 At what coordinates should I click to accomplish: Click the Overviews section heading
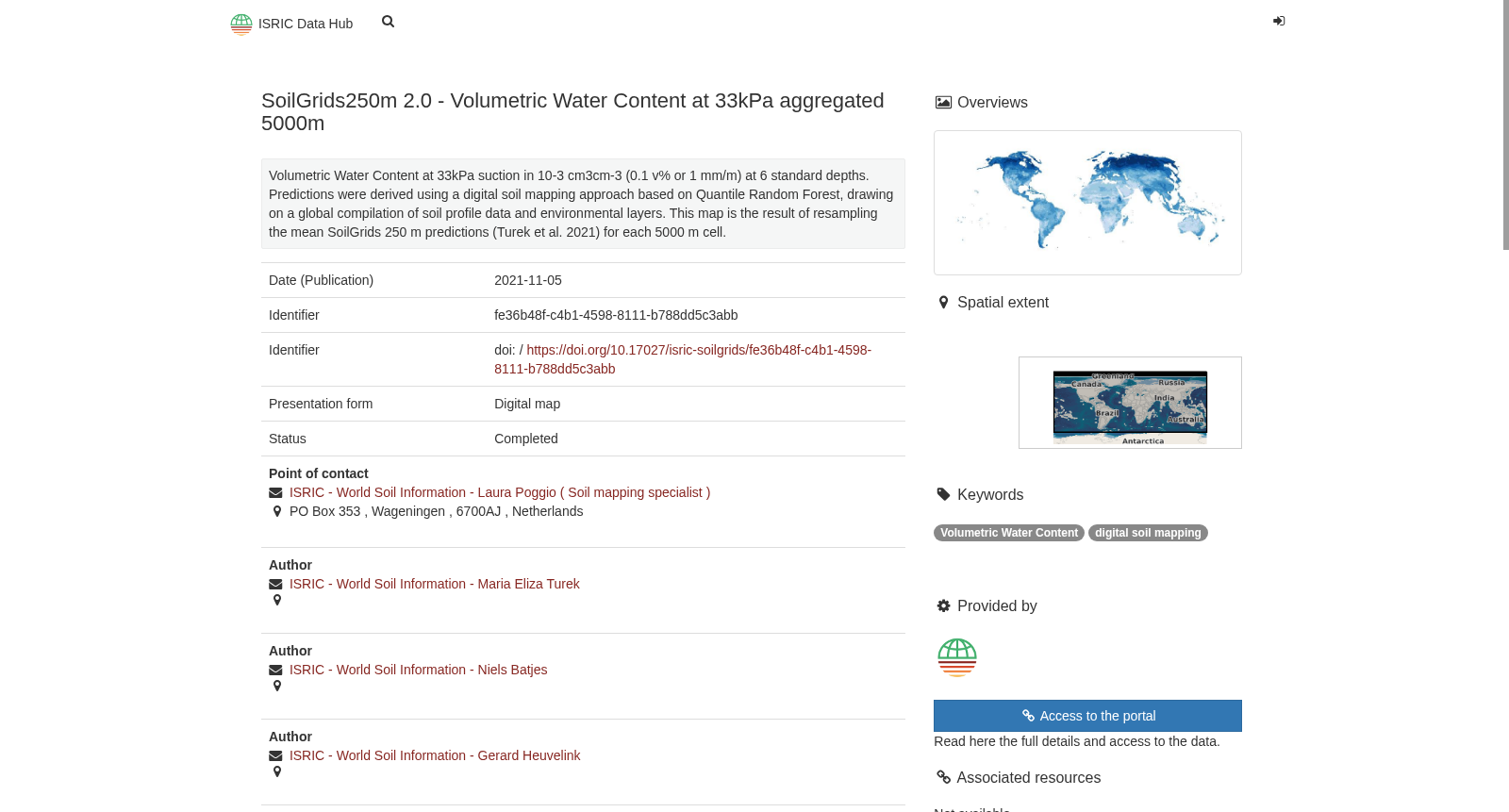[992, 102]
